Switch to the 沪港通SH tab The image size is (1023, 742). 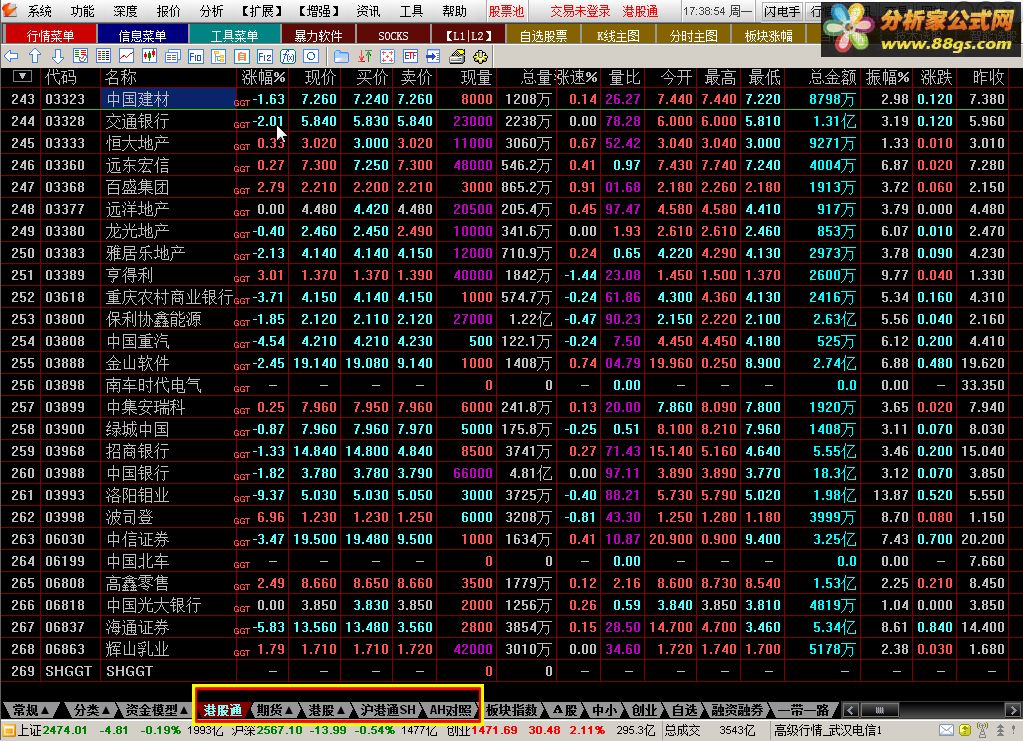tap(388, 709)
